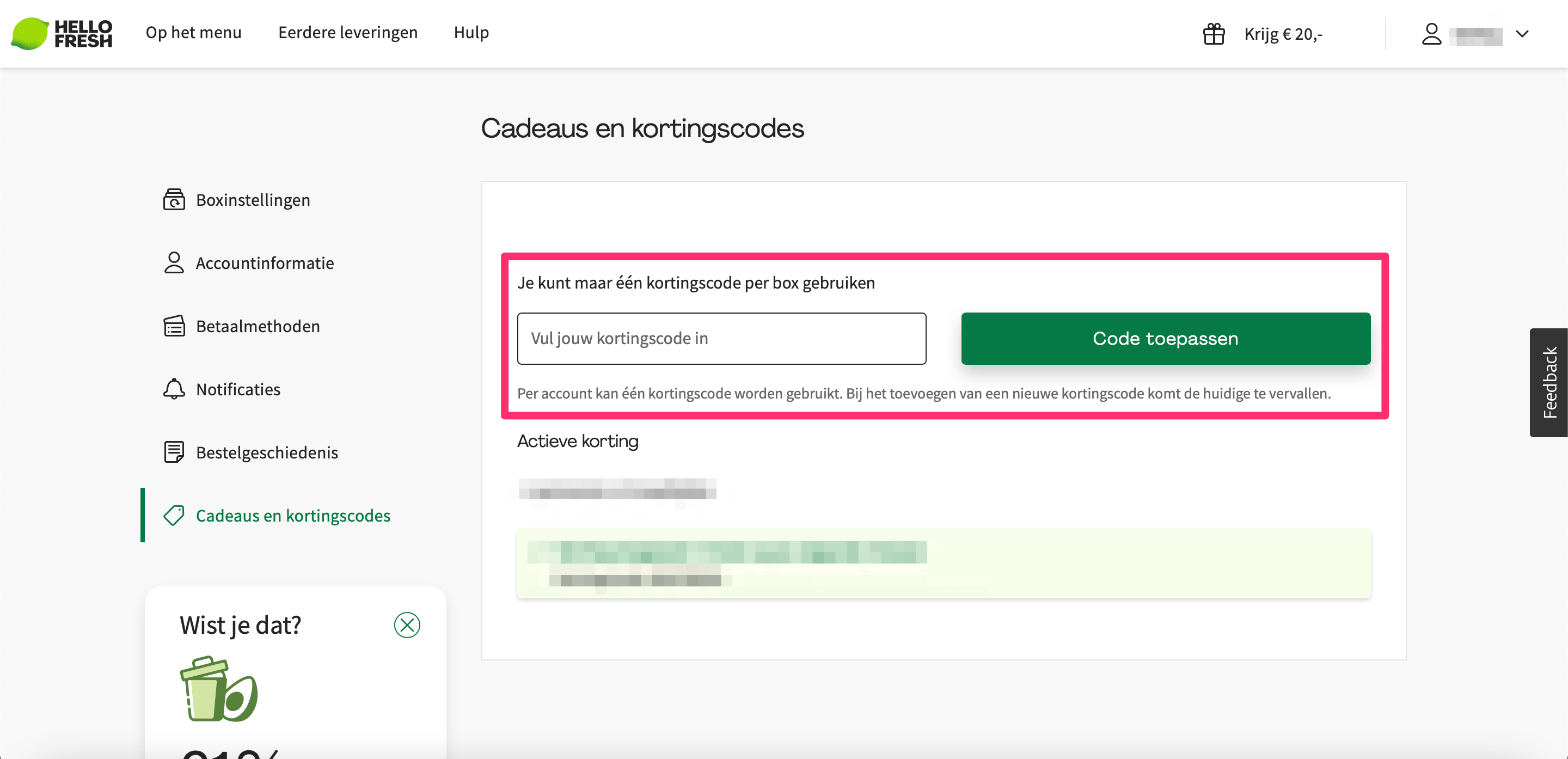Click the 'Je kunt maar één kortingscode' text
Image resolution: width=1568 pixels, height=759 pixels.
(x=696, y=283)
